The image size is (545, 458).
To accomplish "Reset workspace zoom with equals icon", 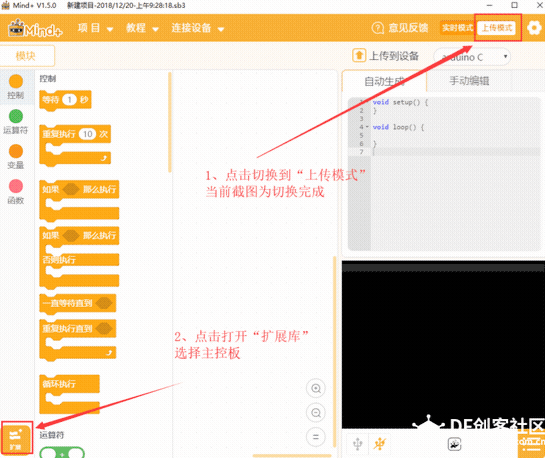I will click(x=316, y=437).
